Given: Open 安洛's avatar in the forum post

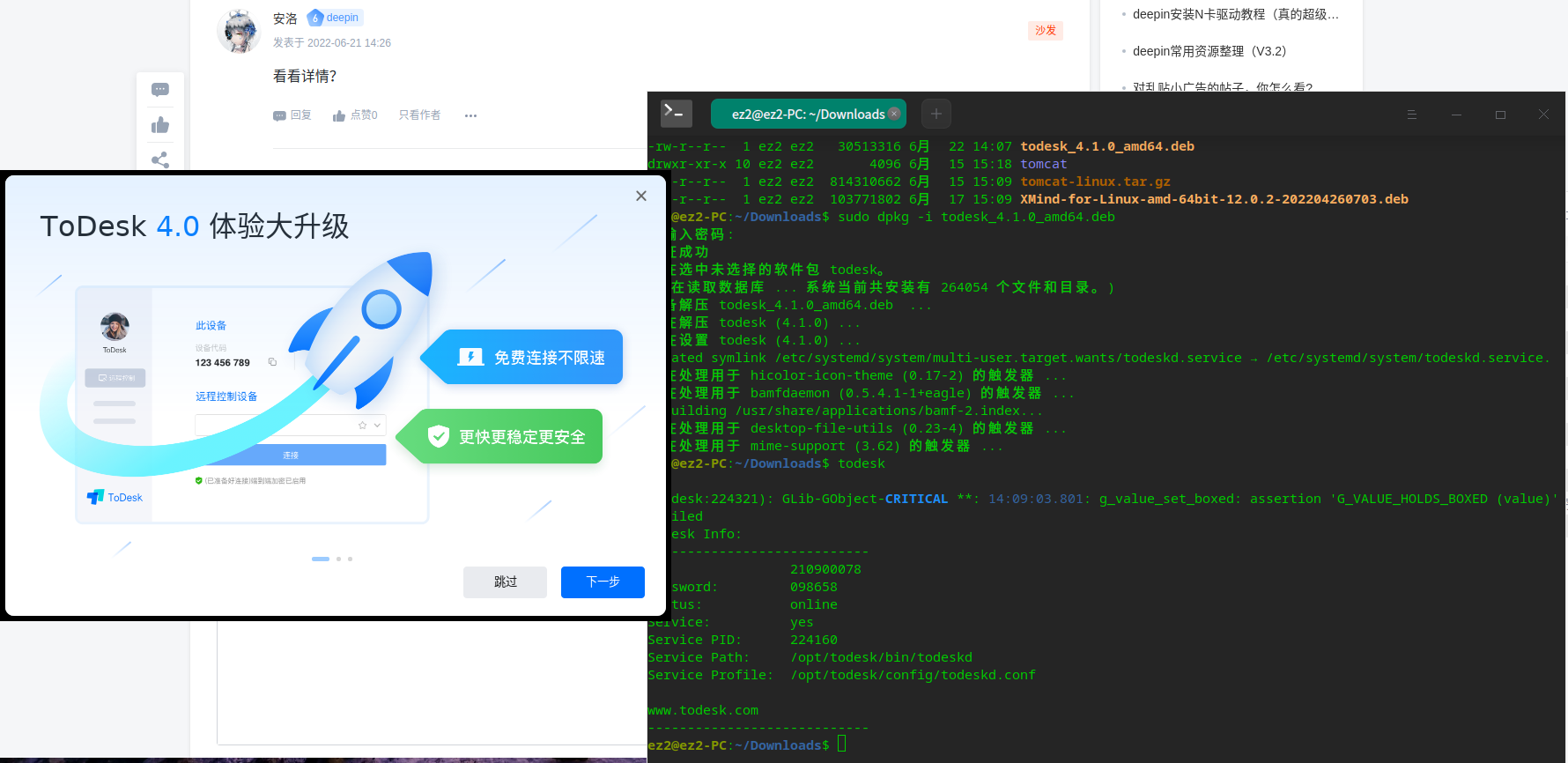Looking at the screenshot, I should pos(239,31).
